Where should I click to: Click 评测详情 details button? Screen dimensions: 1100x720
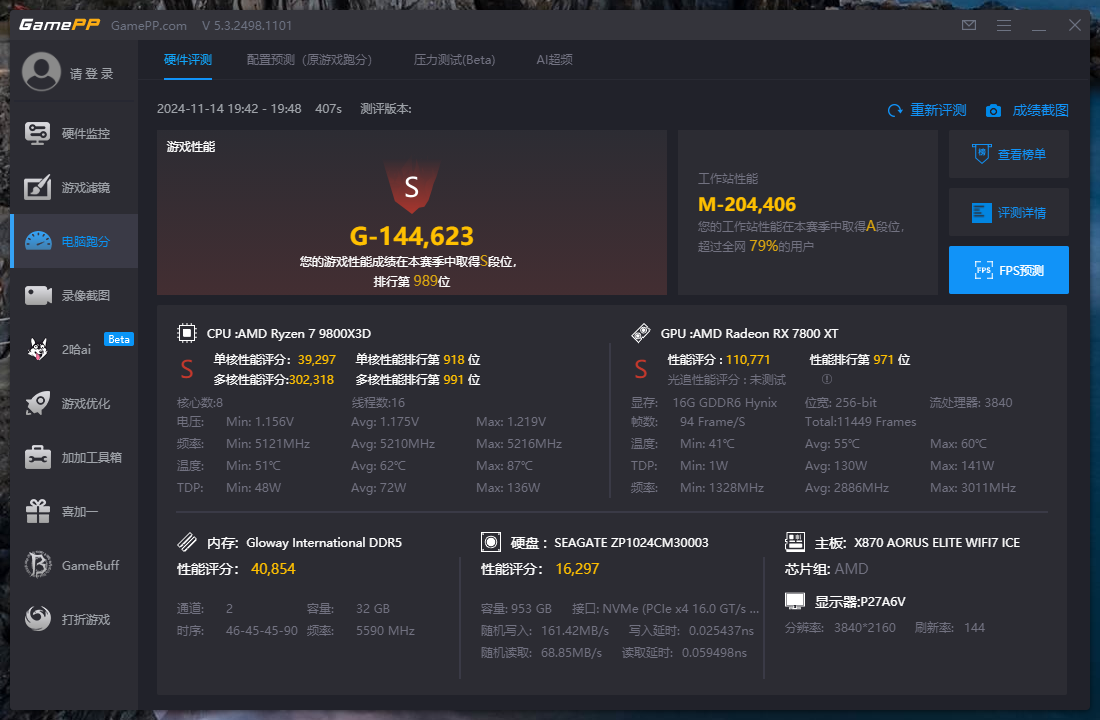[1009, 212]
